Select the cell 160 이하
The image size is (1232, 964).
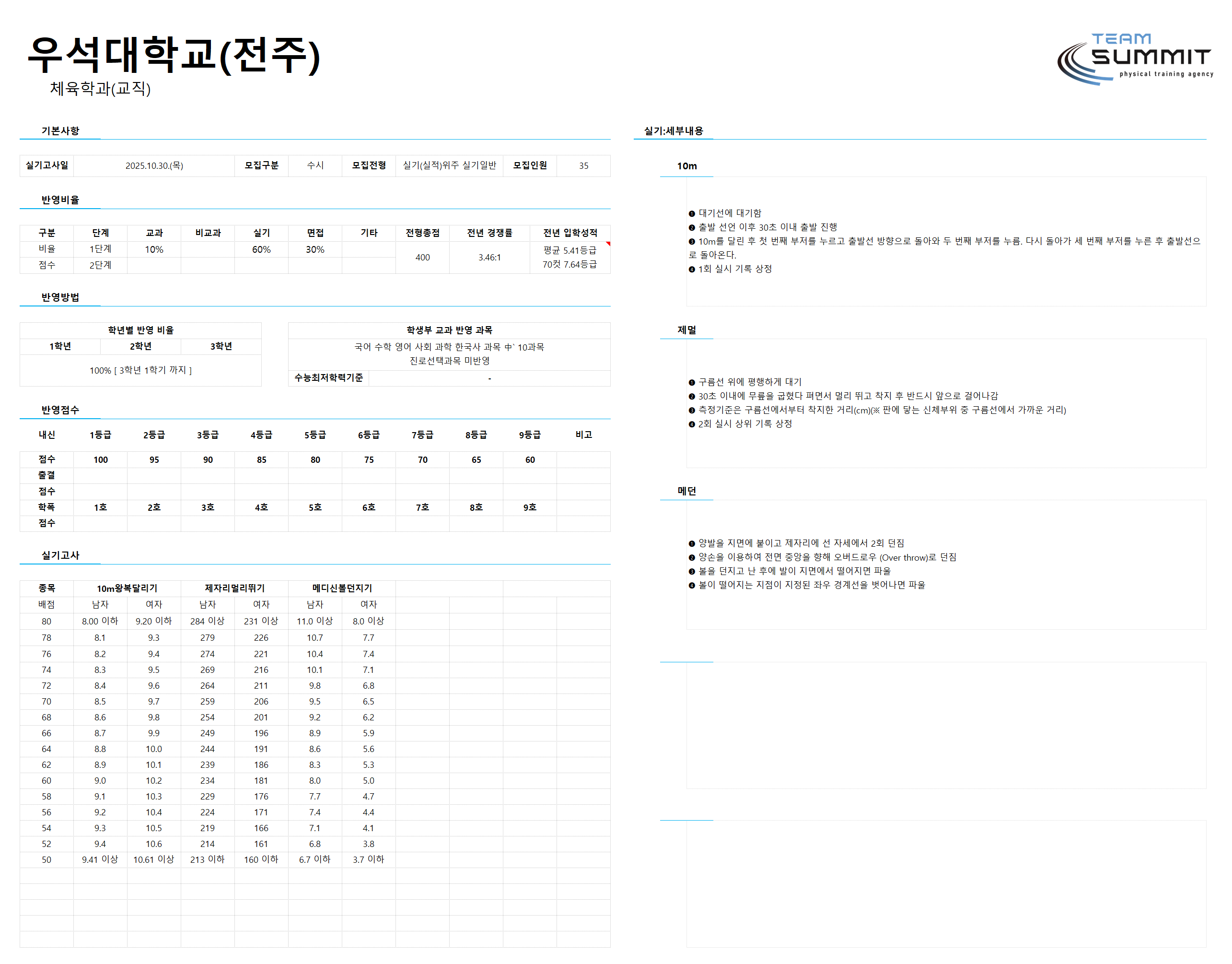point(261,859)
